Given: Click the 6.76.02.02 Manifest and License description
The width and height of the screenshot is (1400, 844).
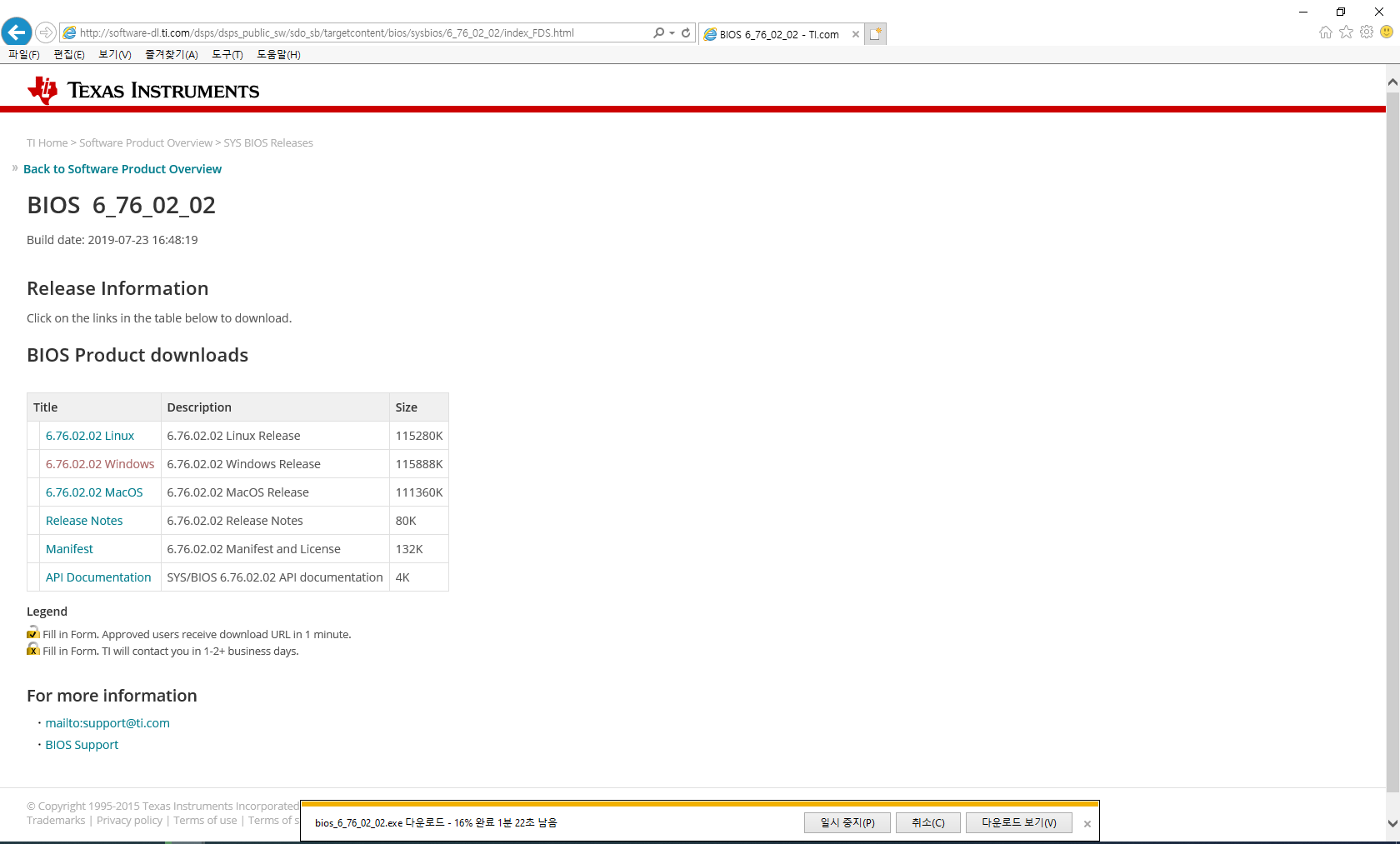Looking at the screenshot, I should tap(253, 549).
